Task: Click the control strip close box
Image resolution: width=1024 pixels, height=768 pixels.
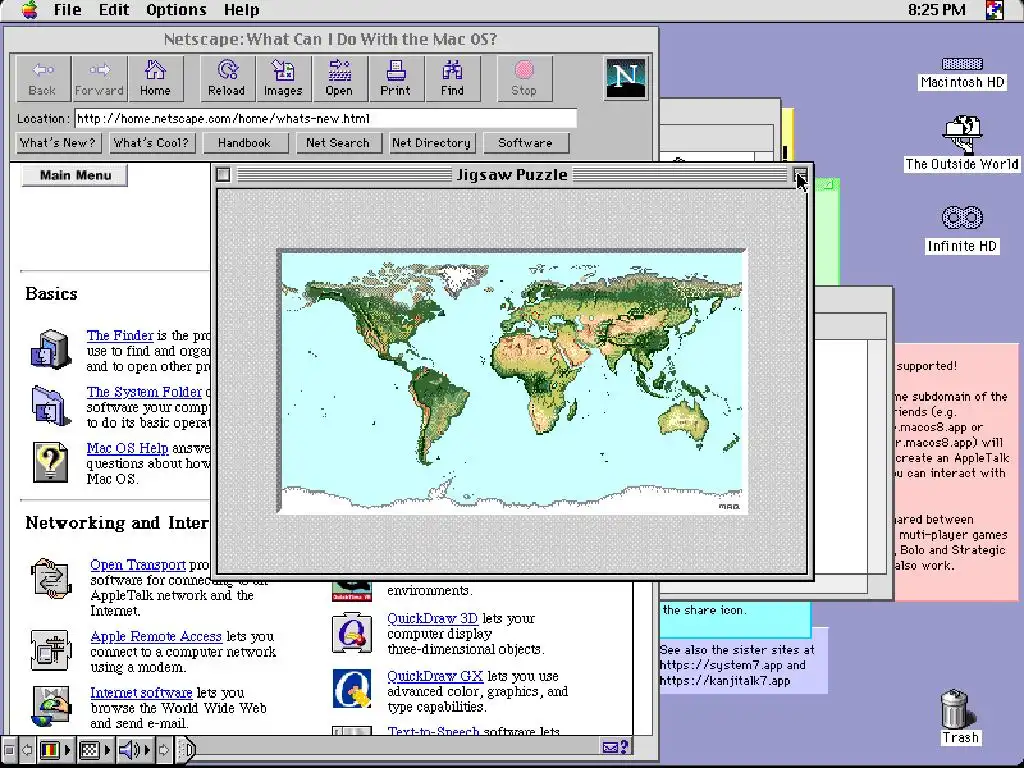Action: point(8,750)
